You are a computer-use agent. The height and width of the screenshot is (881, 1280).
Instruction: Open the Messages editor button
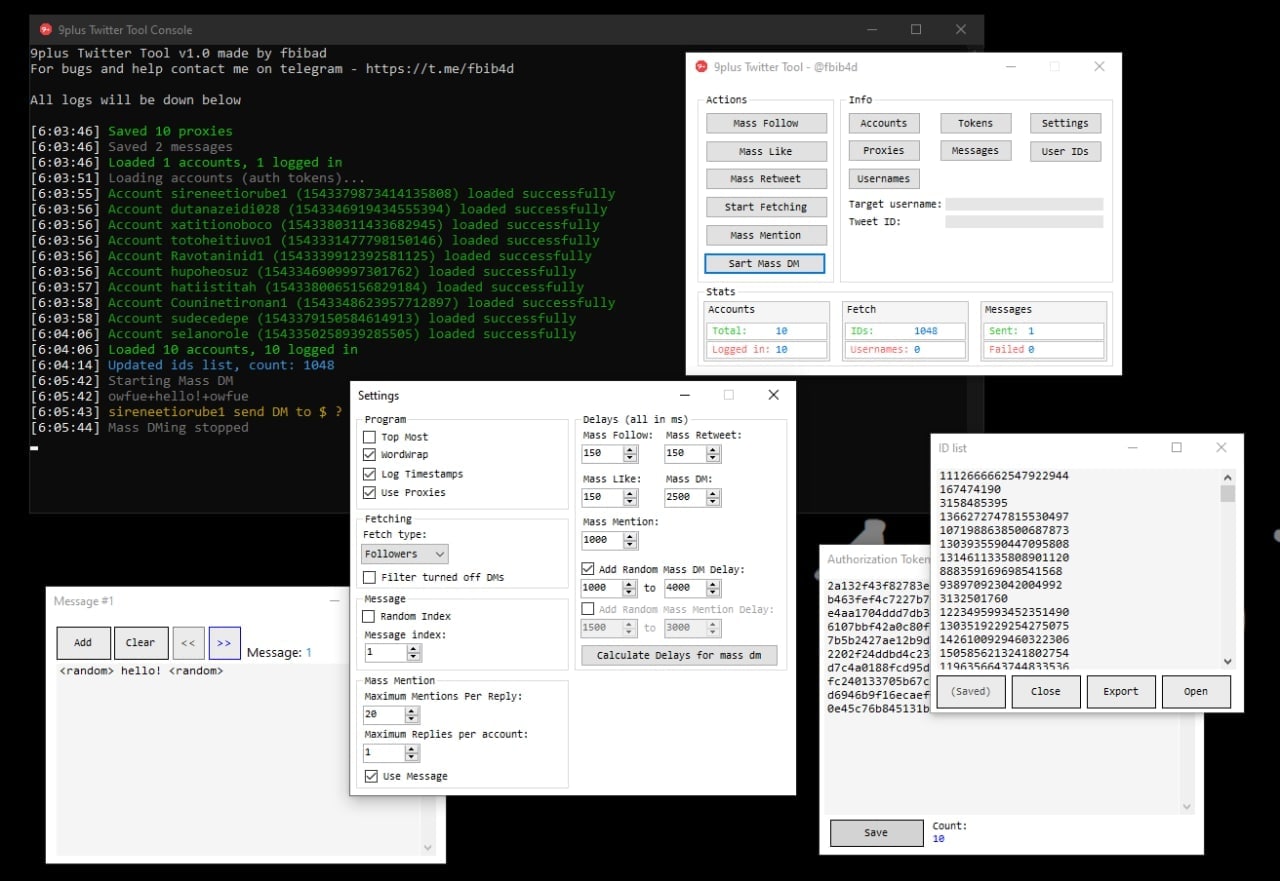point(975,150)
